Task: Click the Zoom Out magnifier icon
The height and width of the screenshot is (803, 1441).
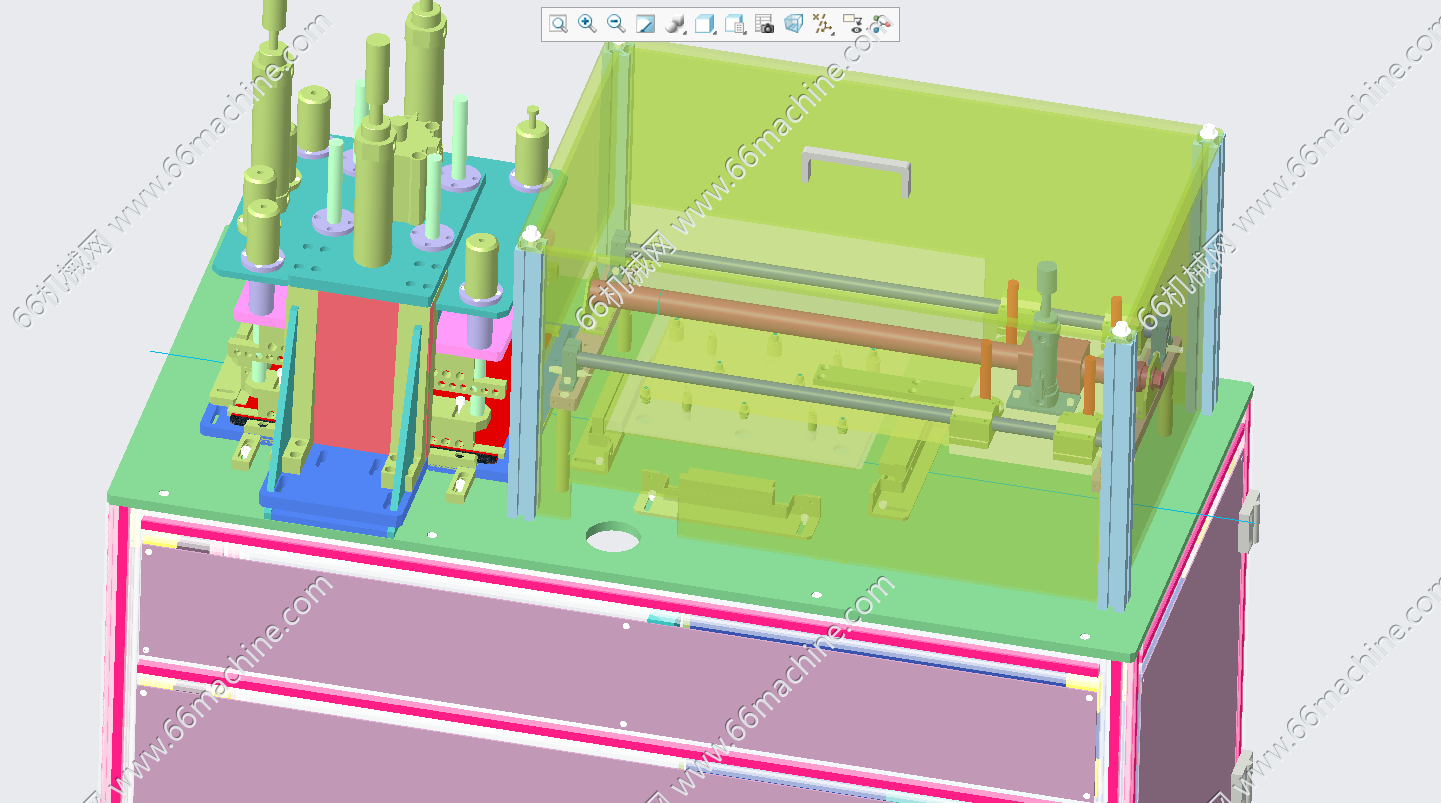Action: coord(616,24)
